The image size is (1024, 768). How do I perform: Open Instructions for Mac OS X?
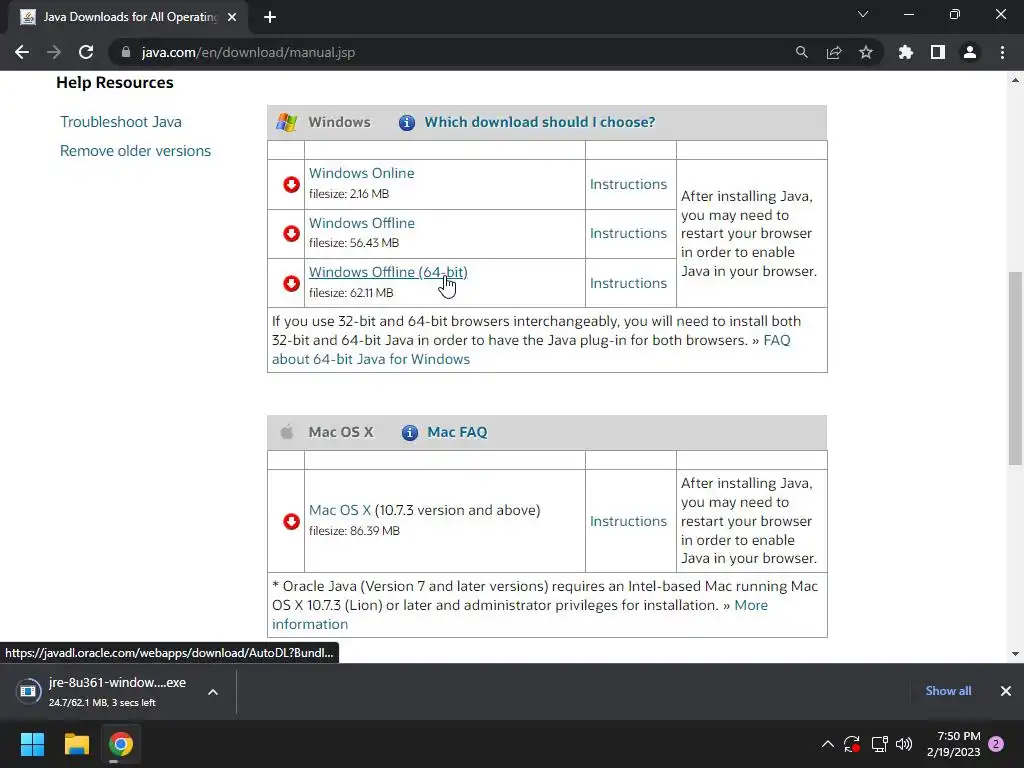coord(628,521)
